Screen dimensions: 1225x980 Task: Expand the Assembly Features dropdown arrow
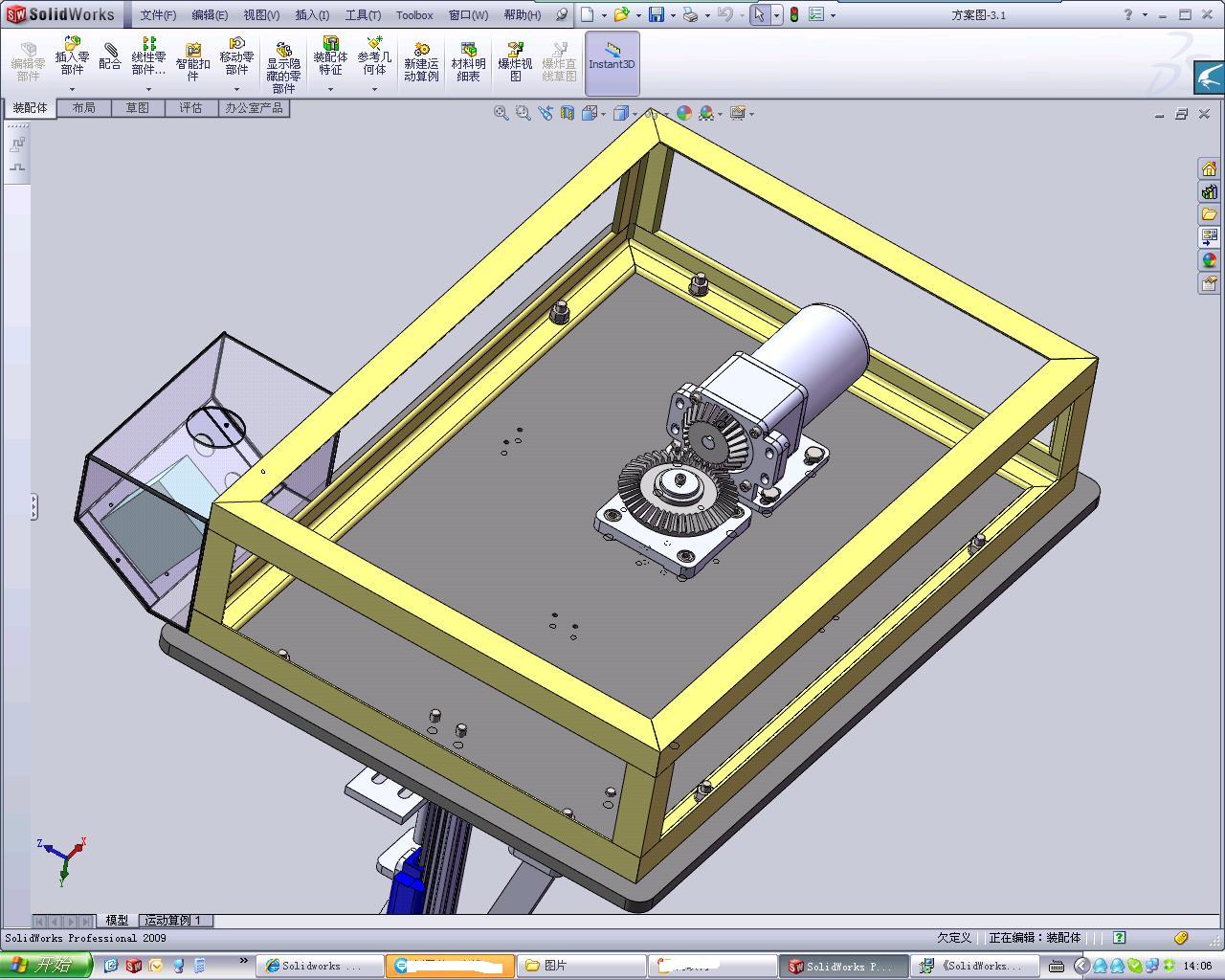coord(330,90)
